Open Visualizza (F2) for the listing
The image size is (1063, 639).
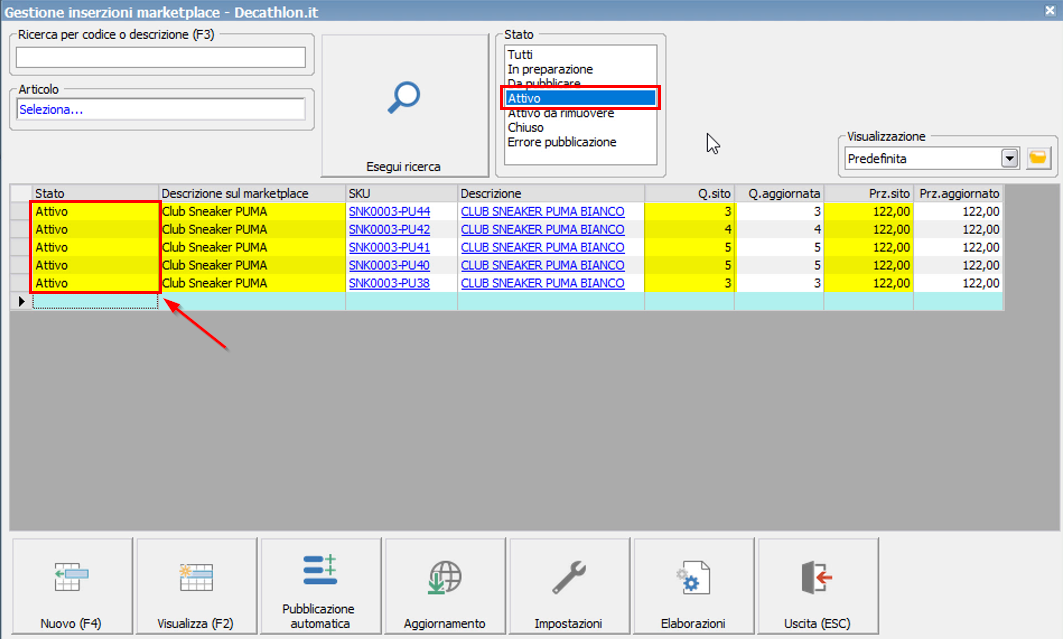point(195,586)
